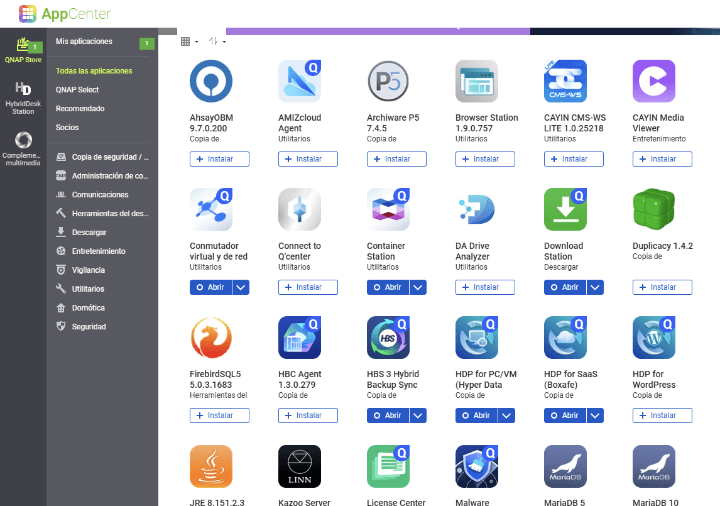Install Browser Station with Instalar button
Image resolution: width=720 pixels, height=506 pixels.
485,159
